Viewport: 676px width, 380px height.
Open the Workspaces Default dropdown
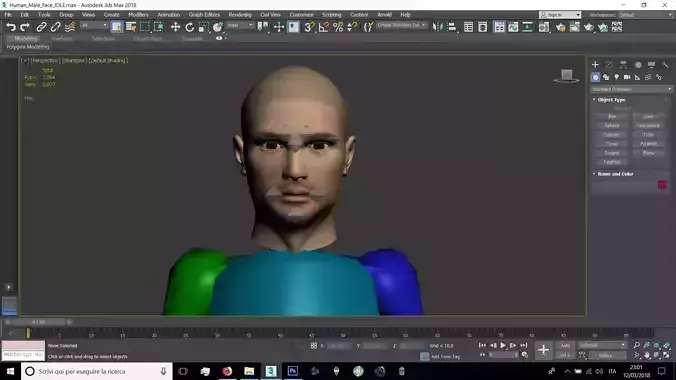click(645, 15)
